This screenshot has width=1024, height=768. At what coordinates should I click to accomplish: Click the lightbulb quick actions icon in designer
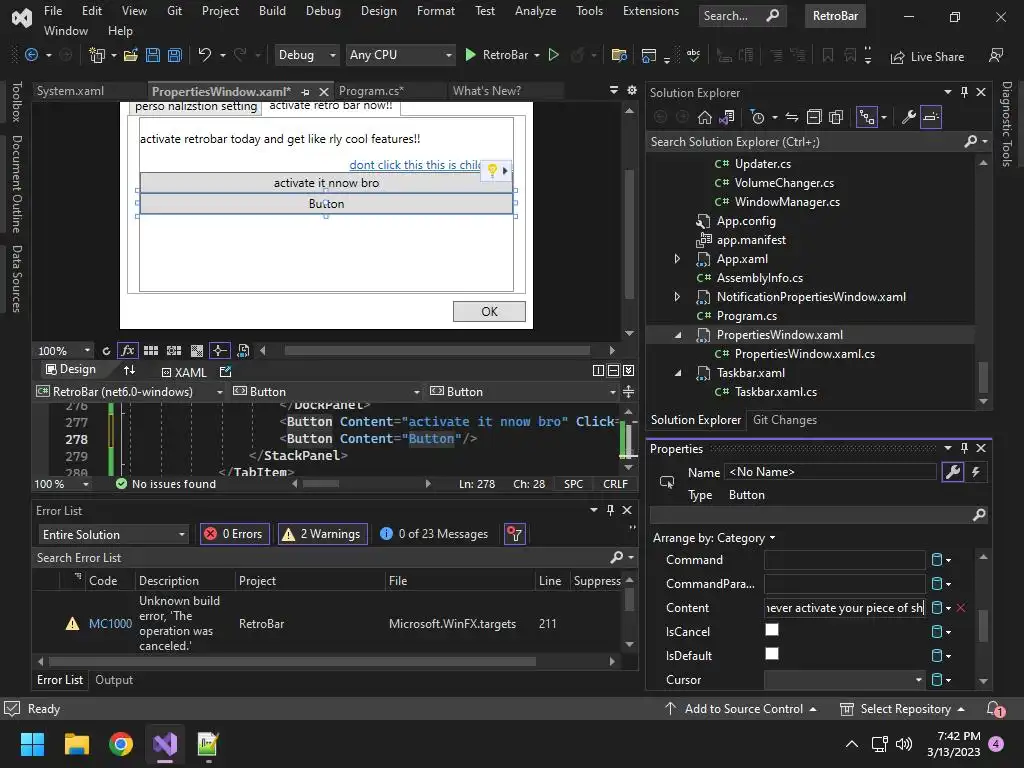coord(492,170)
